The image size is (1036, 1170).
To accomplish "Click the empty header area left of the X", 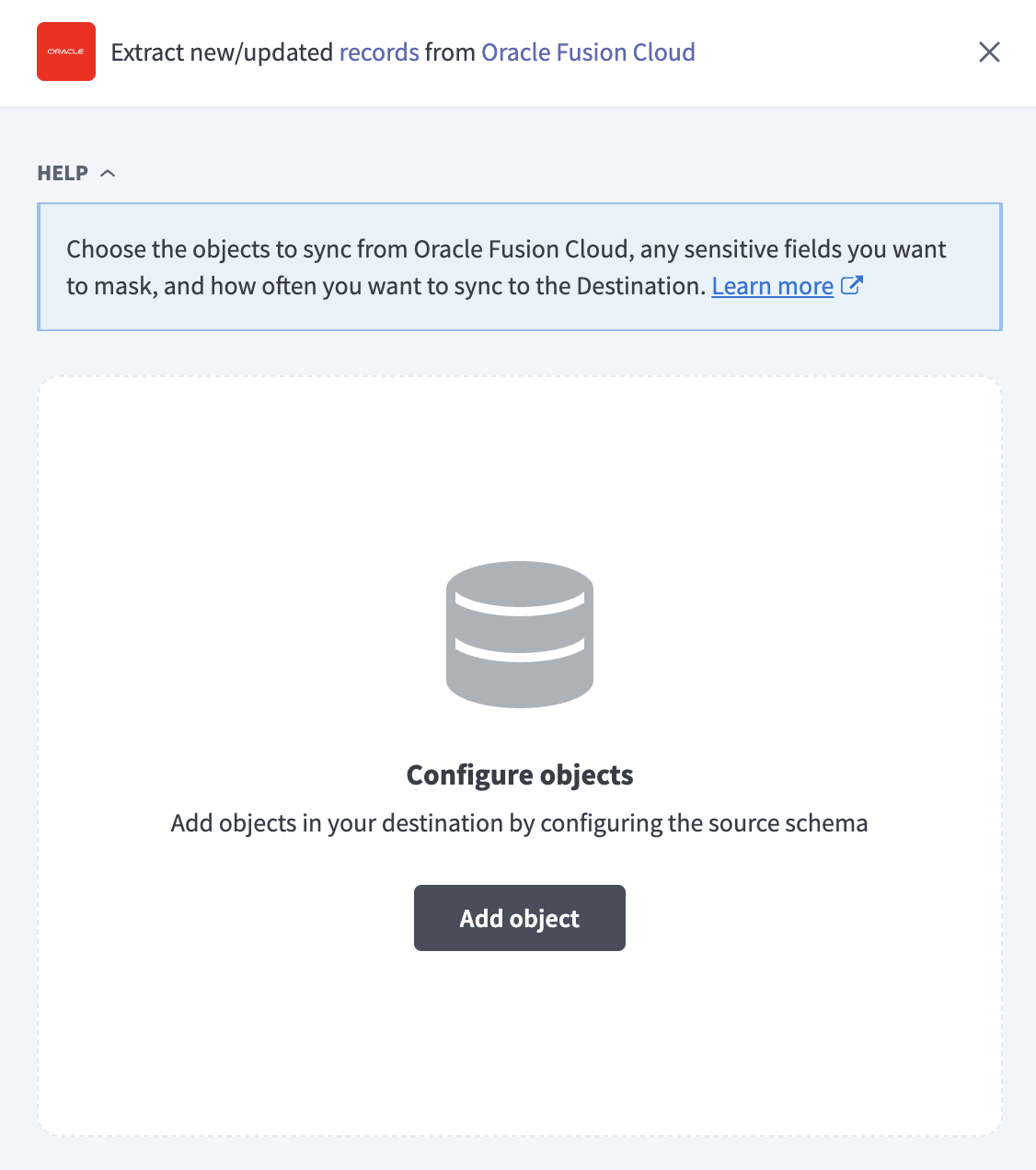I will pos(828,52).
